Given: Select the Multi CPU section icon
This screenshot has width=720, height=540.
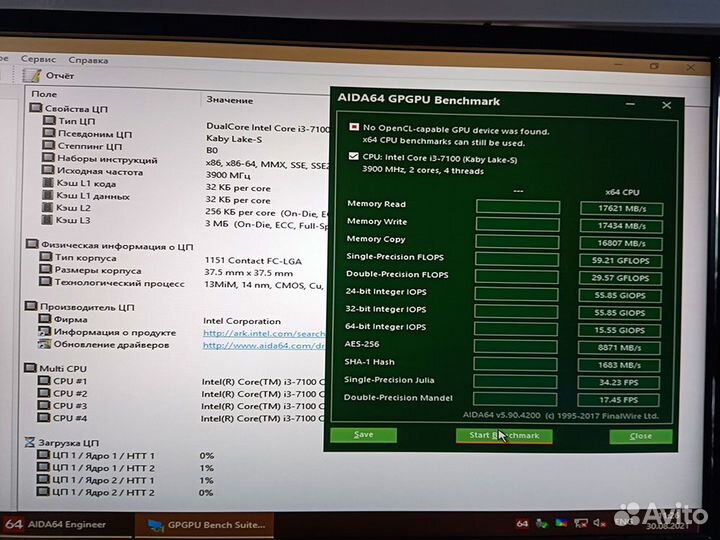Looking at the screenshot, I should [30, 368].
